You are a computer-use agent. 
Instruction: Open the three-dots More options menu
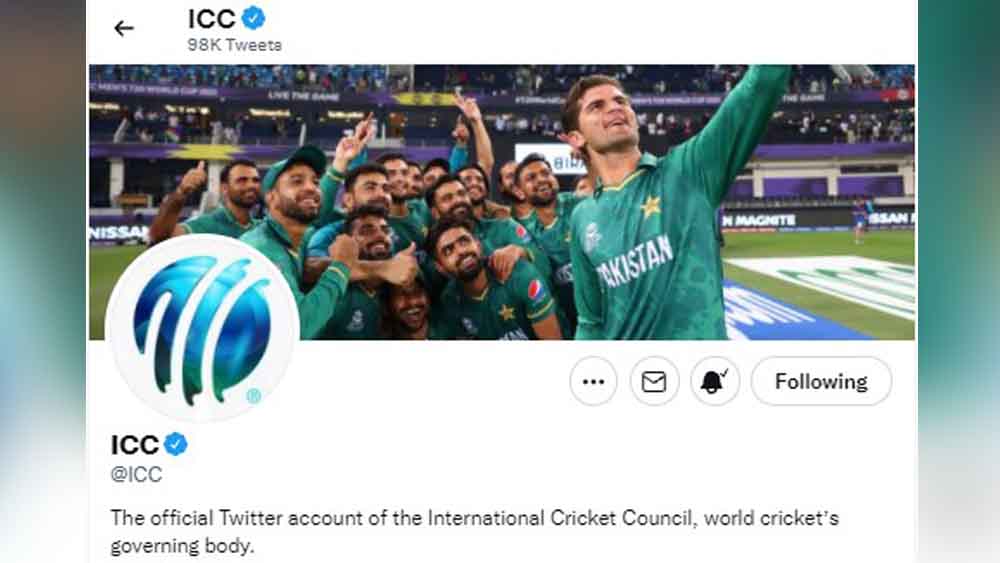pos(593,382)
